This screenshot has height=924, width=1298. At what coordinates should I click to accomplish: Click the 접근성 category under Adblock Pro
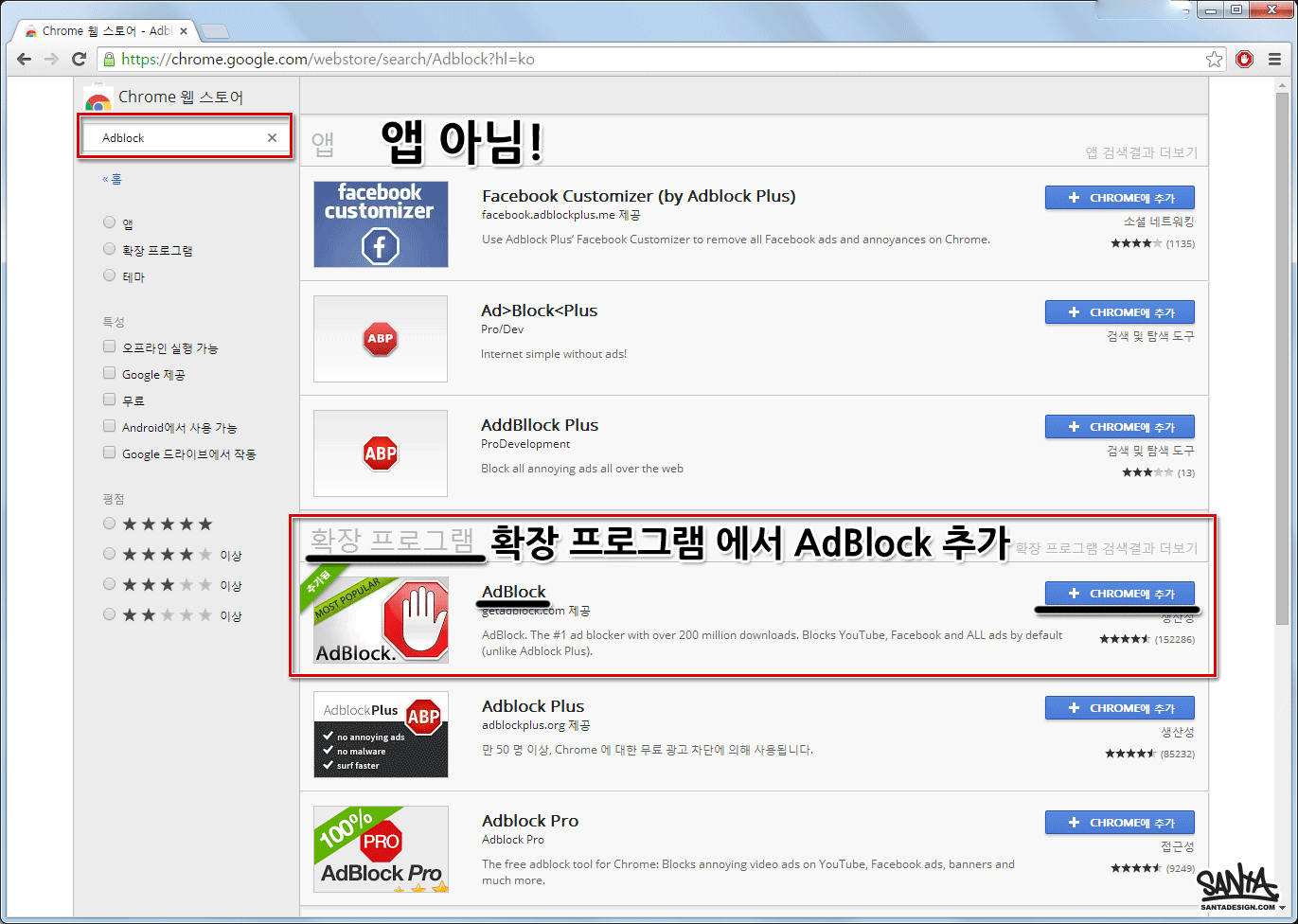click(x=1178, y=846)
